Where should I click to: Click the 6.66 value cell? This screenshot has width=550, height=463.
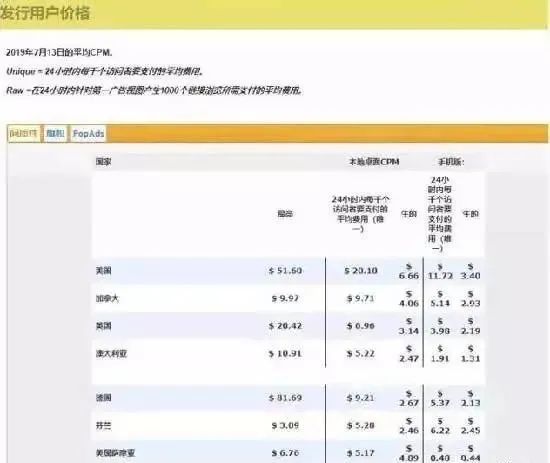tap(409, 271)
